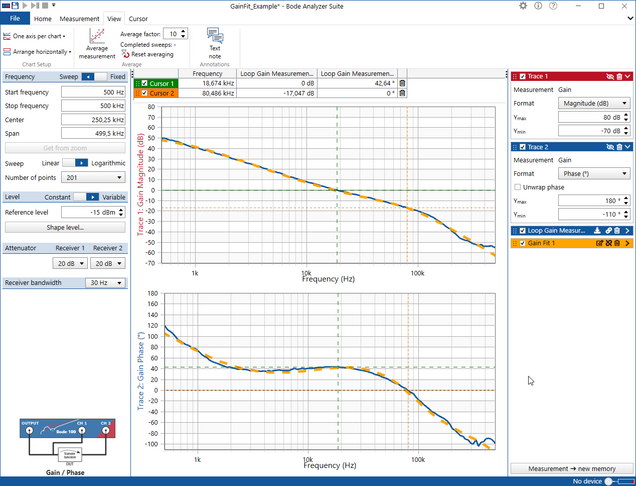Click the save icon in quick access toolbar
The height and width of the screenshot is (486, 636).
pos(15,5)
